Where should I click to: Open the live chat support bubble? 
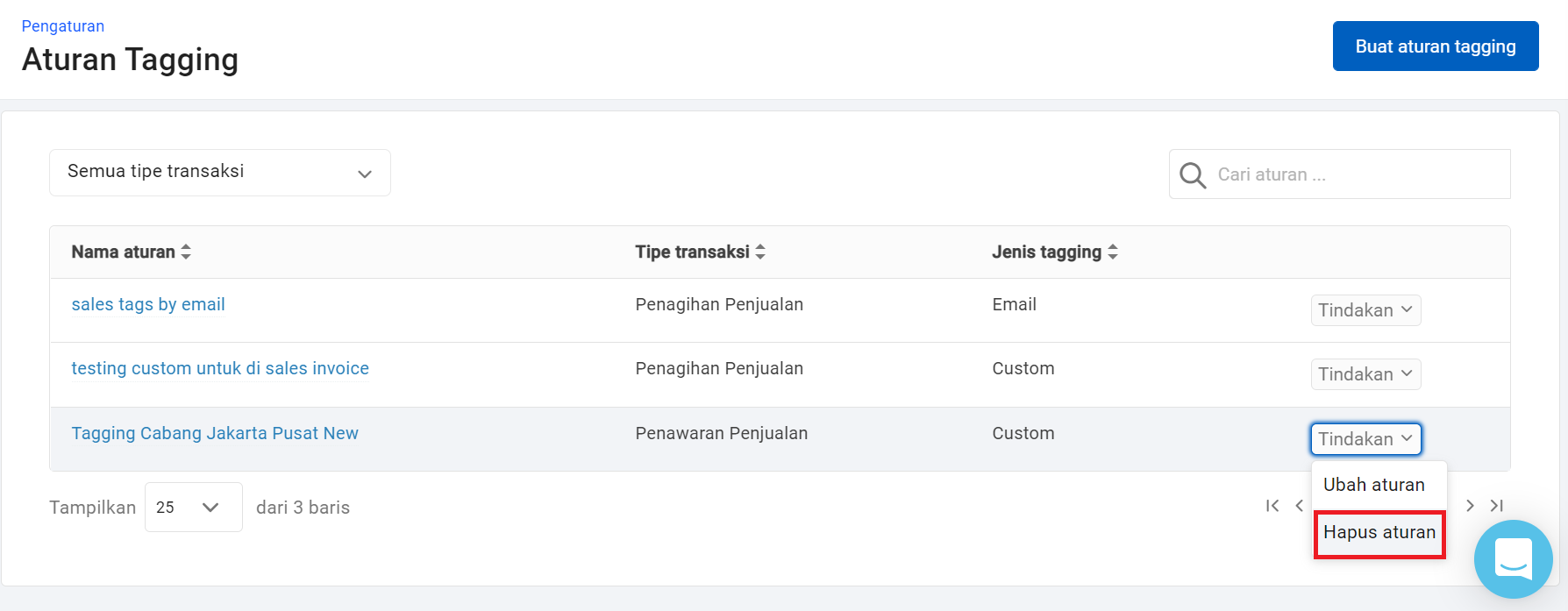click(x=1513, y=558)
